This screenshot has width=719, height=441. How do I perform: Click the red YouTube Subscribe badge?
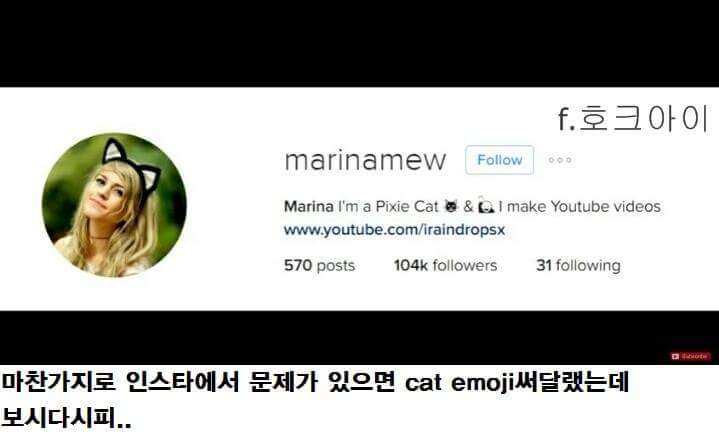tap(691, 356)
